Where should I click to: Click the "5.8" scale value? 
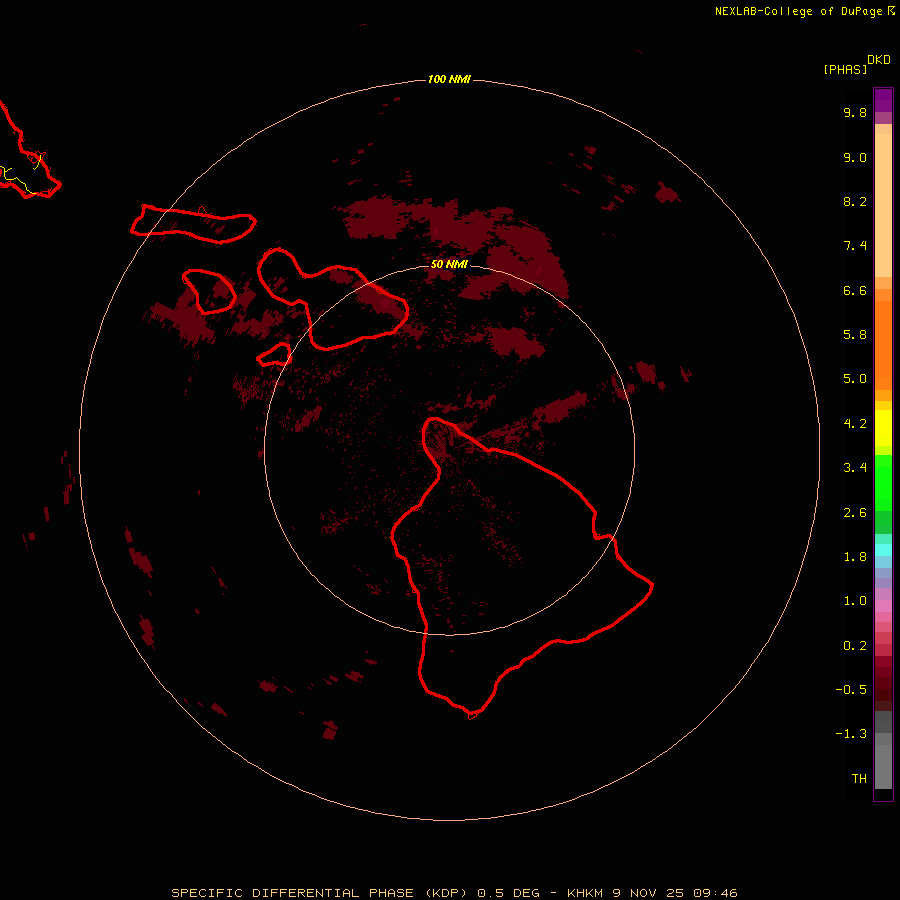coord(855,335)
